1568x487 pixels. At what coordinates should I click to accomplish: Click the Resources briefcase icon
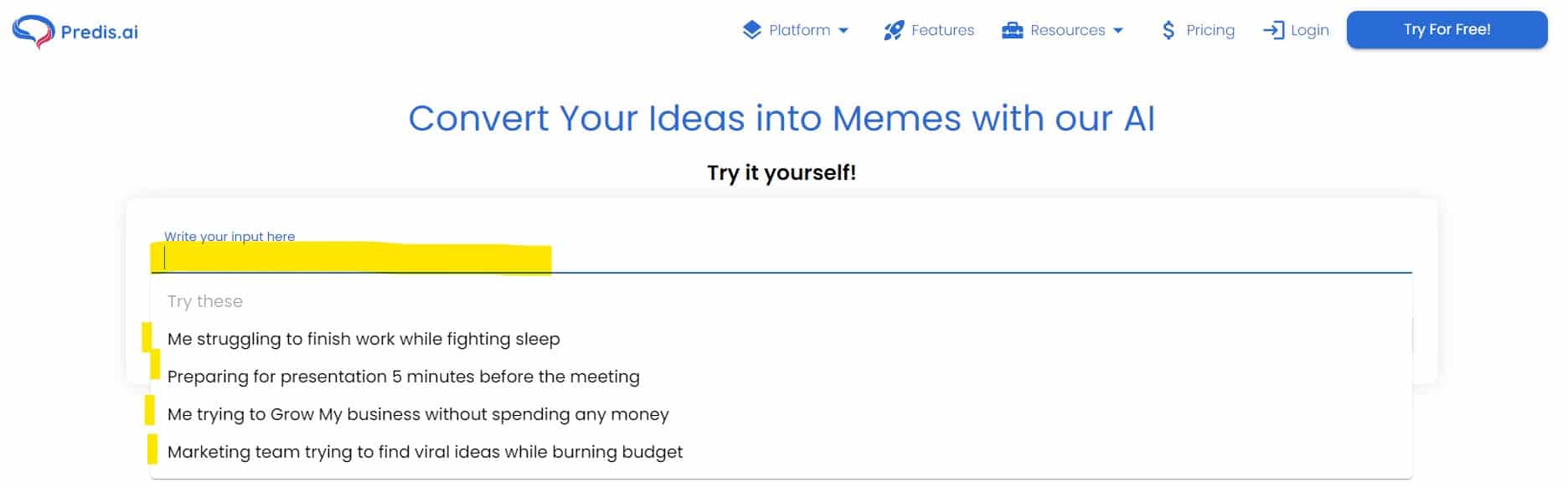(1013, 30)
